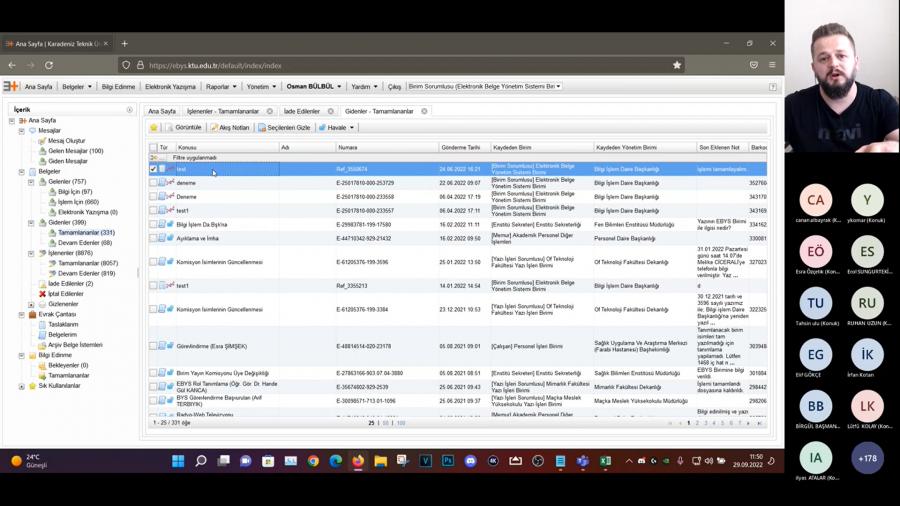Sort by Gönderme Tarihi column header
Viewport: 900px width, 506px height.
tap(460, 147)
